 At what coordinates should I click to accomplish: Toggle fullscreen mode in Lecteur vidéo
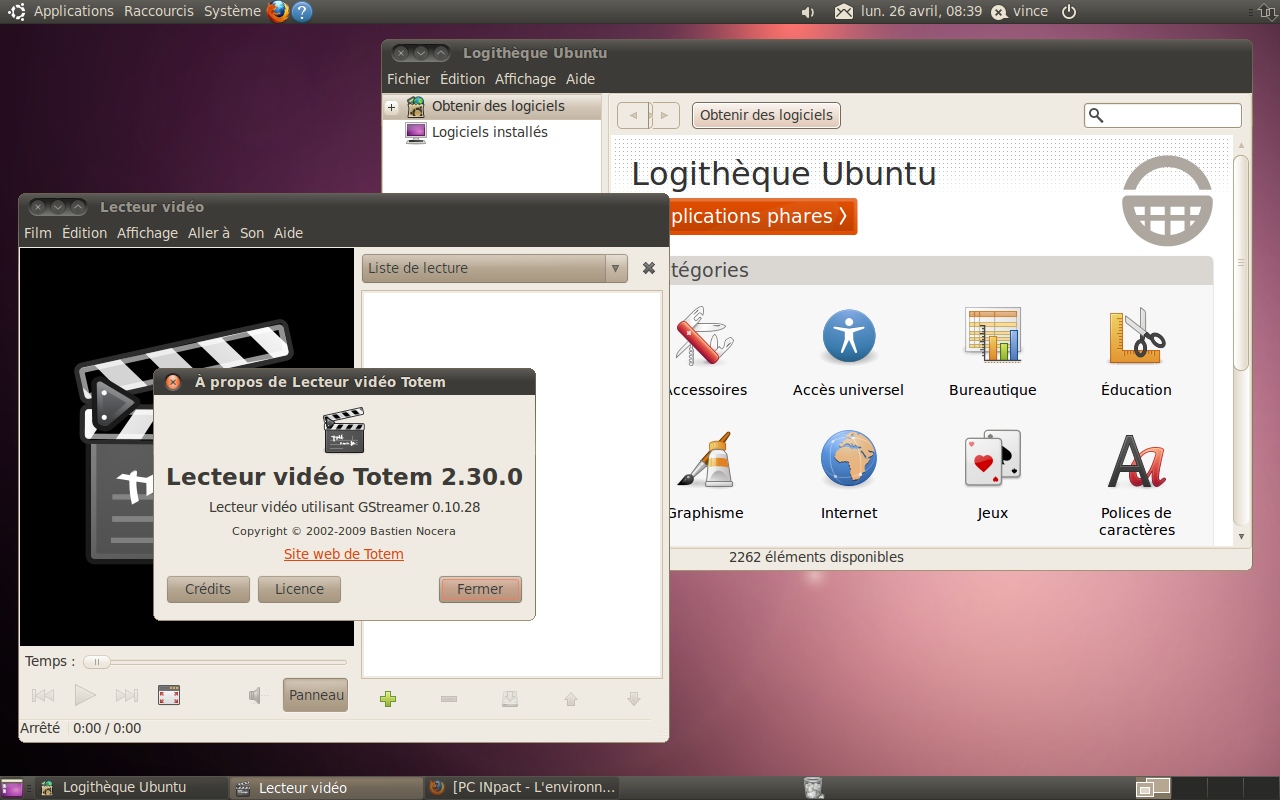click(169, 695)
